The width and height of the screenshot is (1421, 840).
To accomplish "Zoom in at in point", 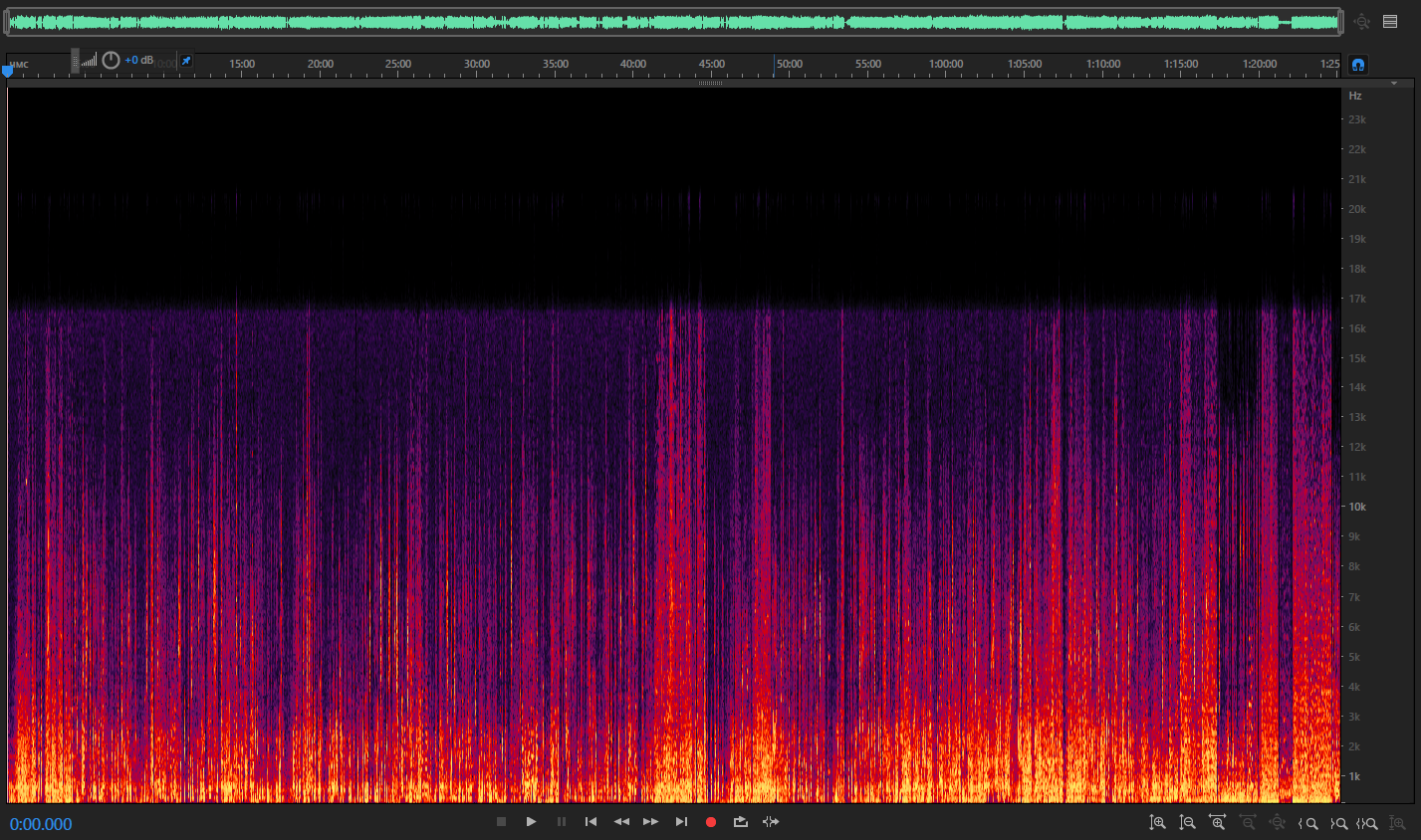I will coord(1308,823).
